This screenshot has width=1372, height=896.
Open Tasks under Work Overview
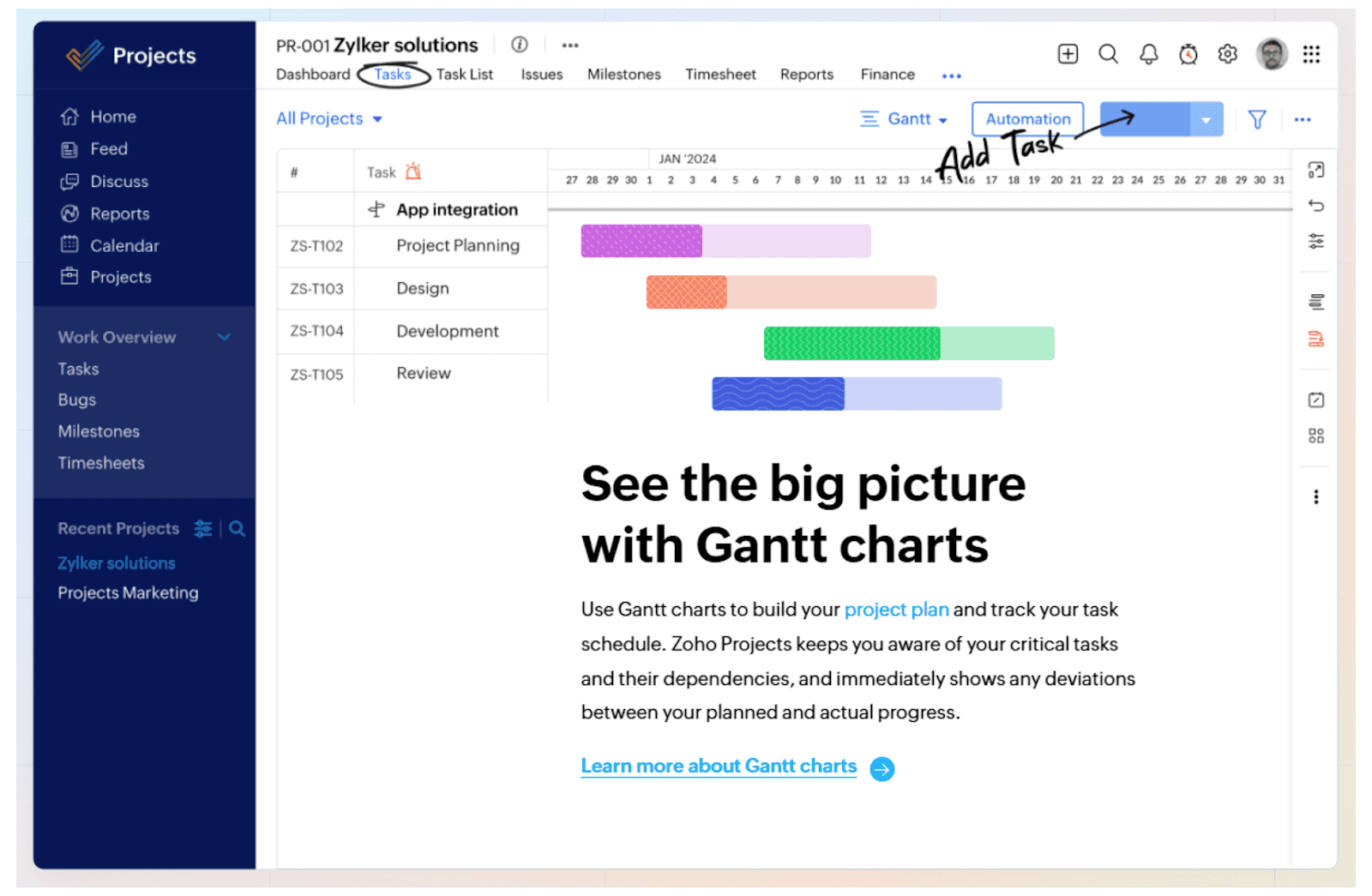(x=78, y=369)
